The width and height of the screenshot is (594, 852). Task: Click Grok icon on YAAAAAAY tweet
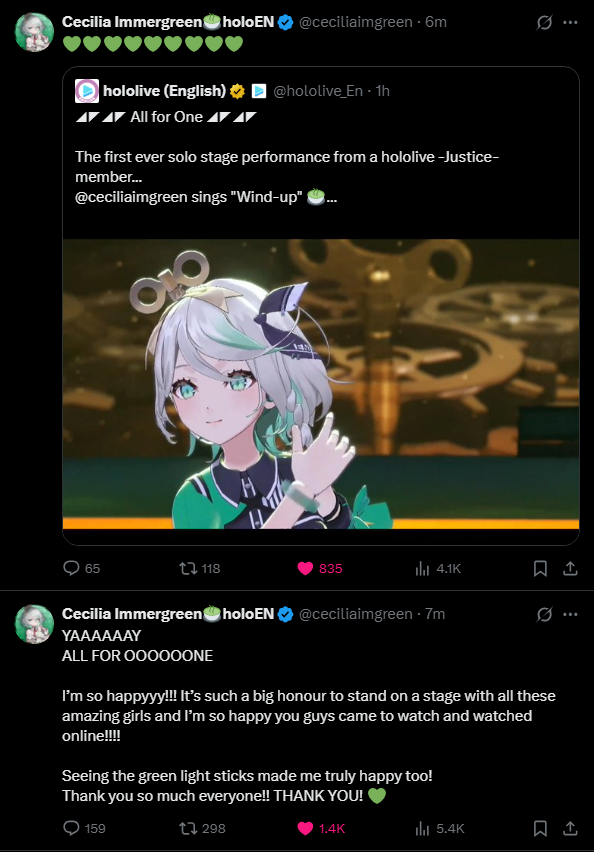(x=545, y=614)
